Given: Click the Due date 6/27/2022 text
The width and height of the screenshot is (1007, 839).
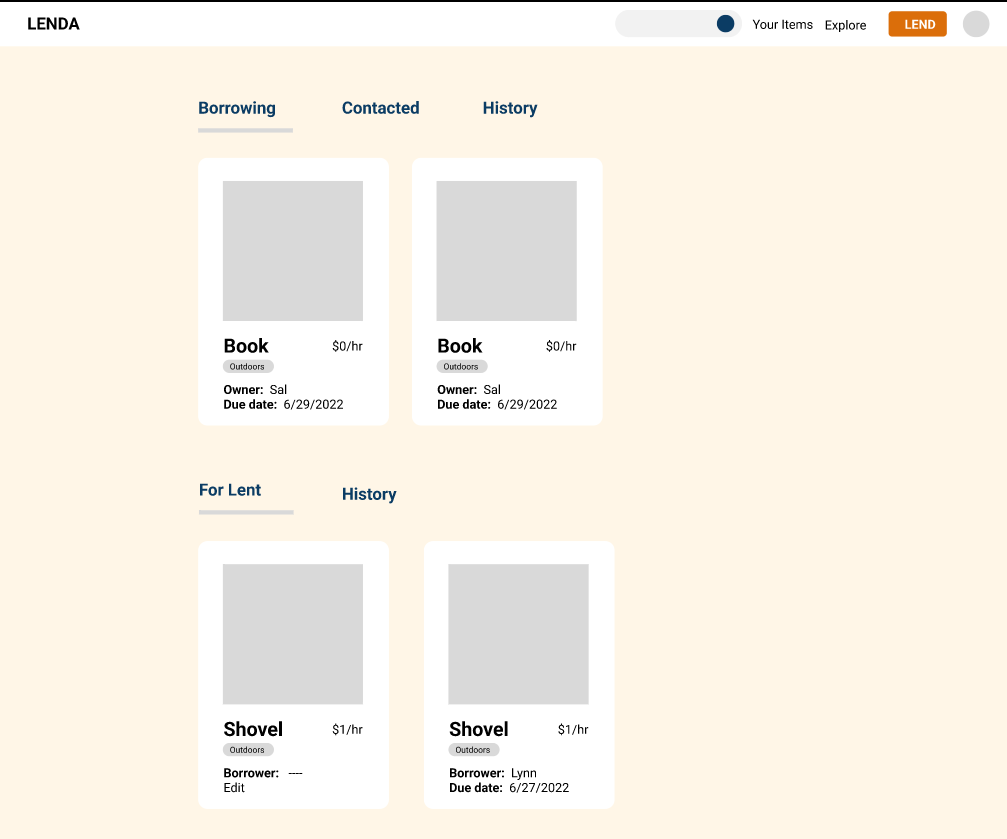Looking at the screenshot, I should tap(509, 788).
